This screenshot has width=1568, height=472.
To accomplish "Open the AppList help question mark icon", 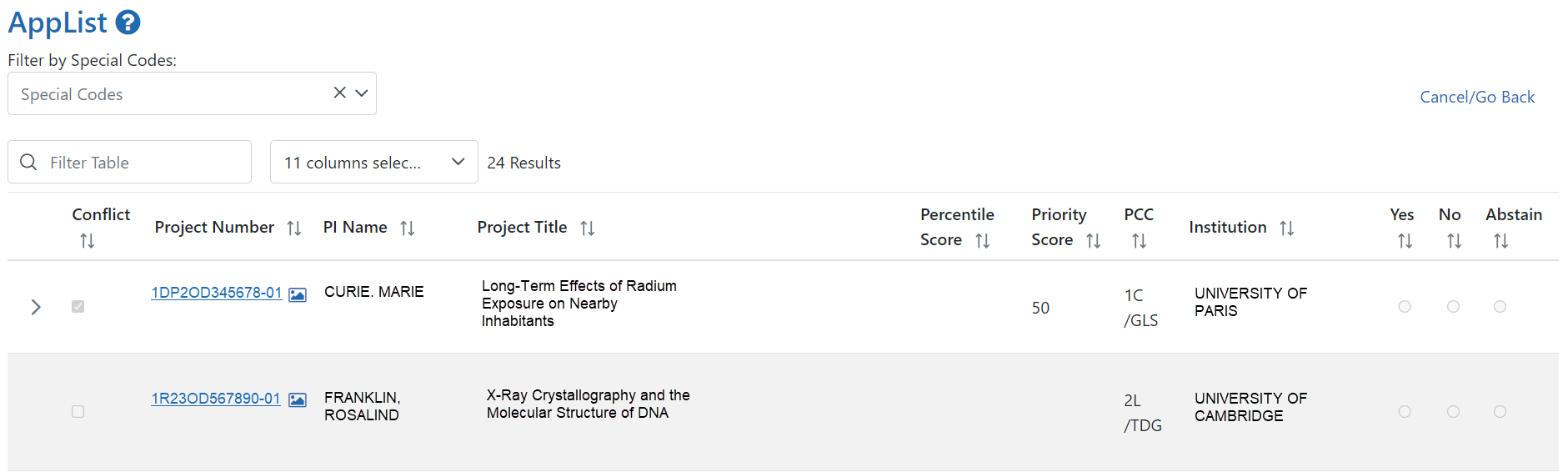I will [128, 23].
